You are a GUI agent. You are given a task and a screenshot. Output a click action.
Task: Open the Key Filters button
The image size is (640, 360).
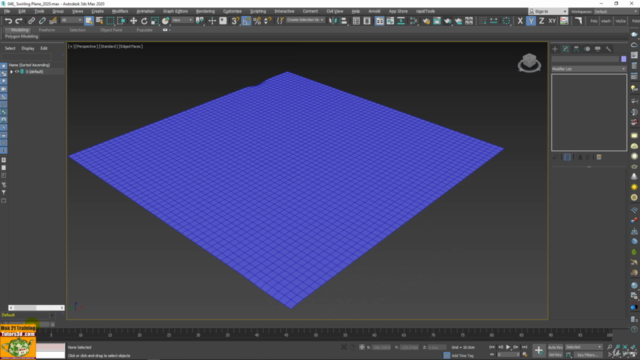[587, 355]
